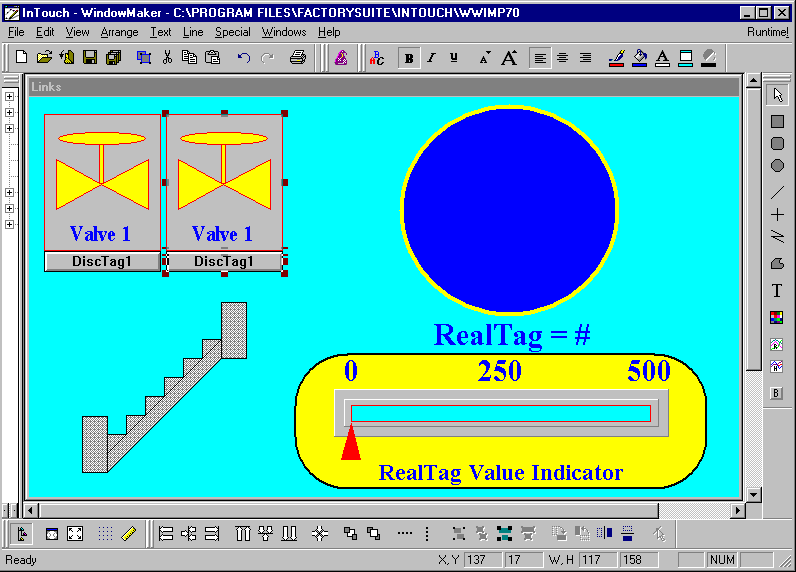Open the Window Color picker
The image size is (796, 572).
click(685, 58)
